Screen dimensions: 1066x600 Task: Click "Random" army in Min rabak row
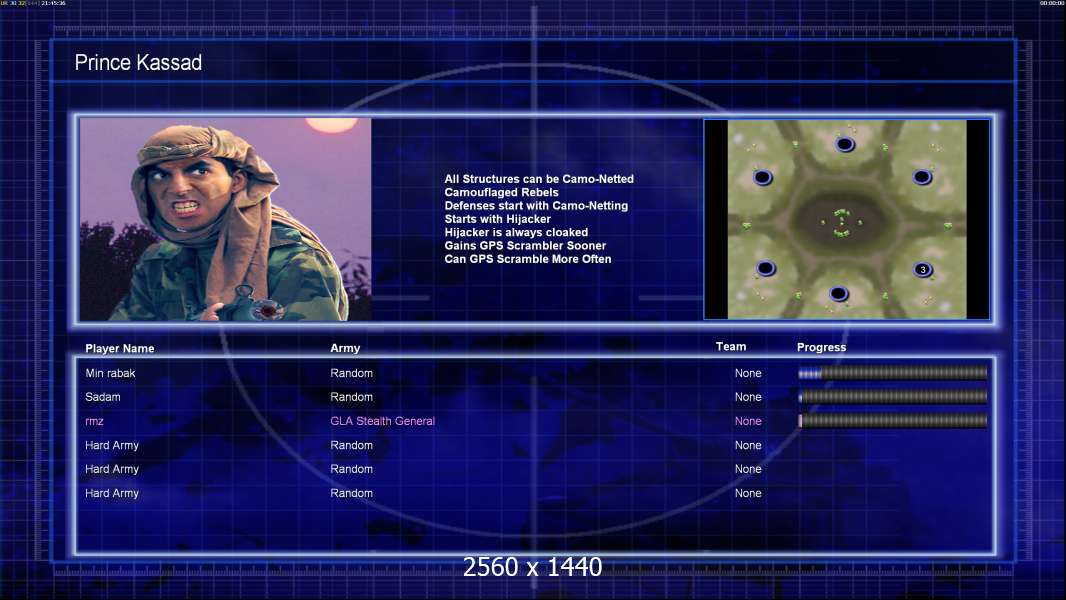pos(351,373)
